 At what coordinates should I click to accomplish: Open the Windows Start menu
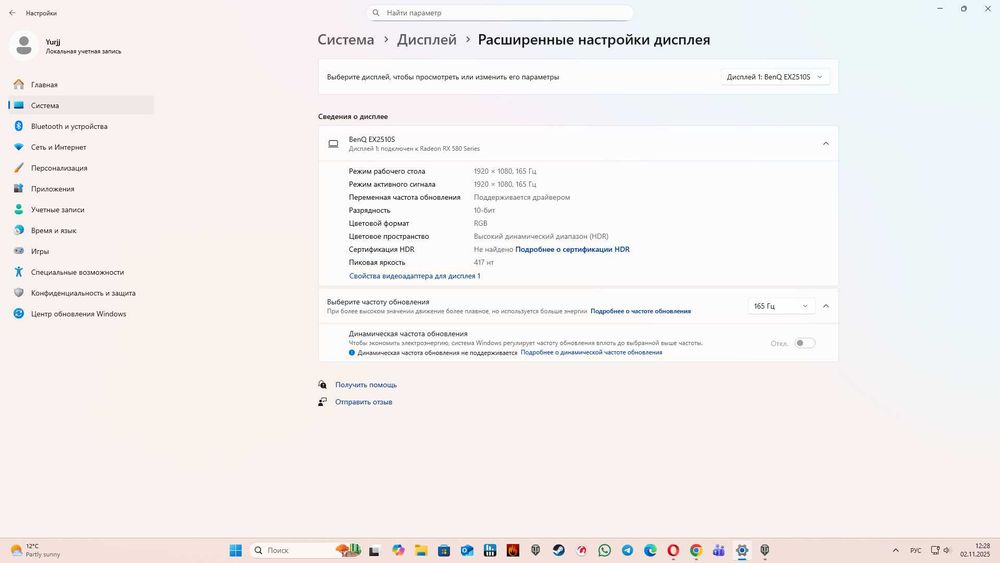235,550
